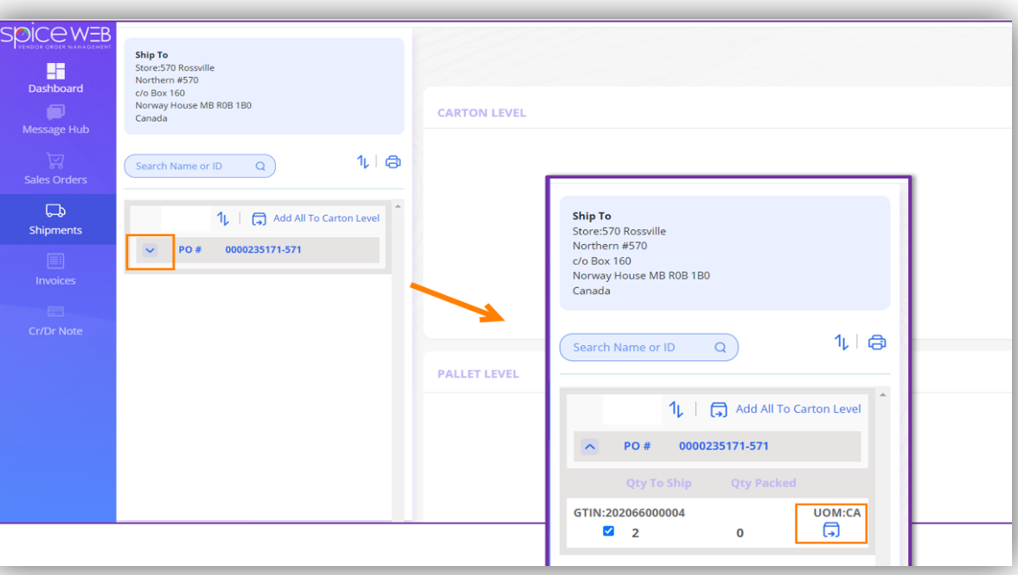The height and width of the screenshot is (575, 1018).
Task: Click the CARTON LEVEL heading
Action: pyautogui.click(x=482, y=113)
